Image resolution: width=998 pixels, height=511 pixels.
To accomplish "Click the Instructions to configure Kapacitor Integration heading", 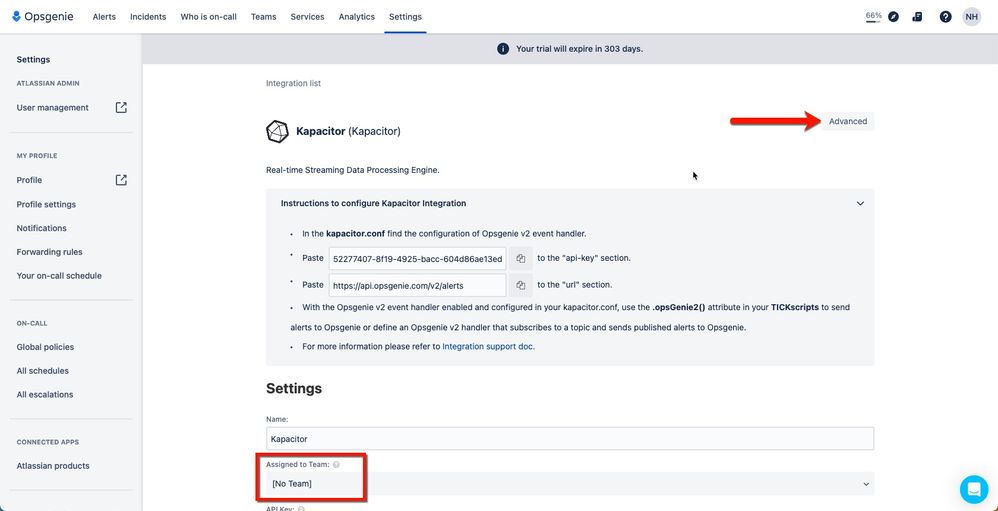I will pos(374,204).
